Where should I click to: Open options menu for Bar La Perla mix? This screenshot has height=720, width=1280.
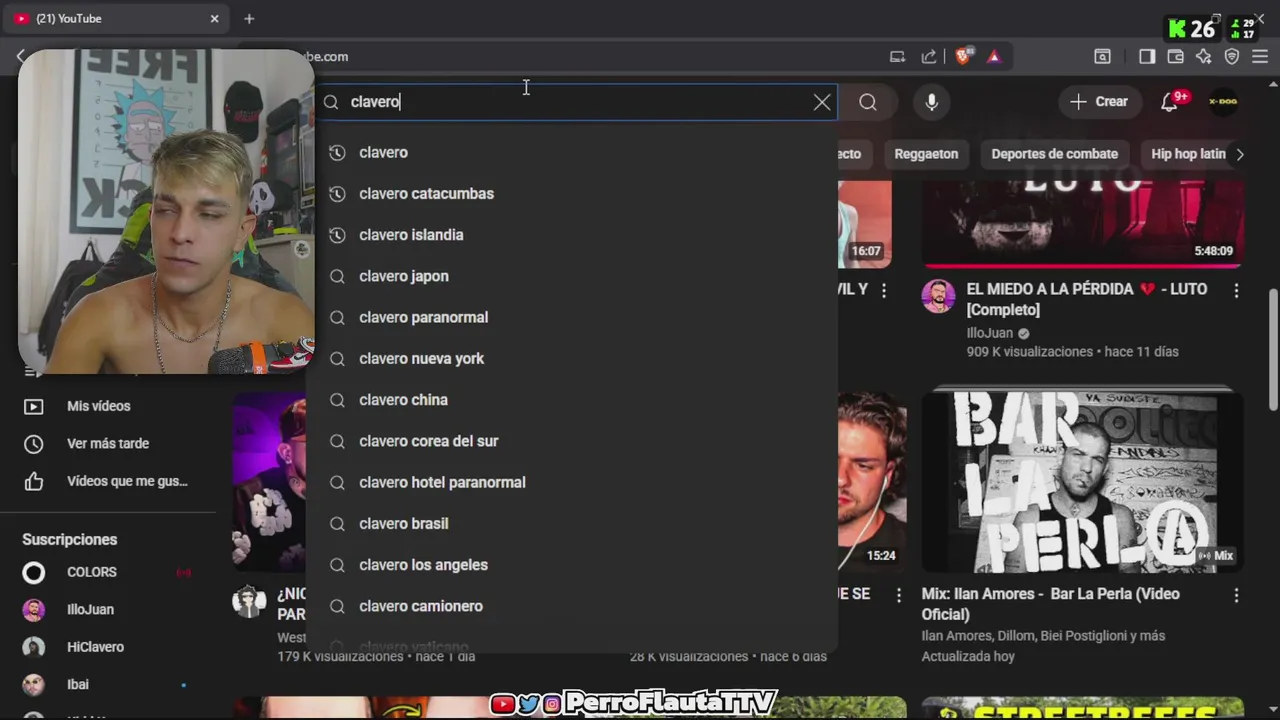pyautogui.click(x=1236, y=595)
